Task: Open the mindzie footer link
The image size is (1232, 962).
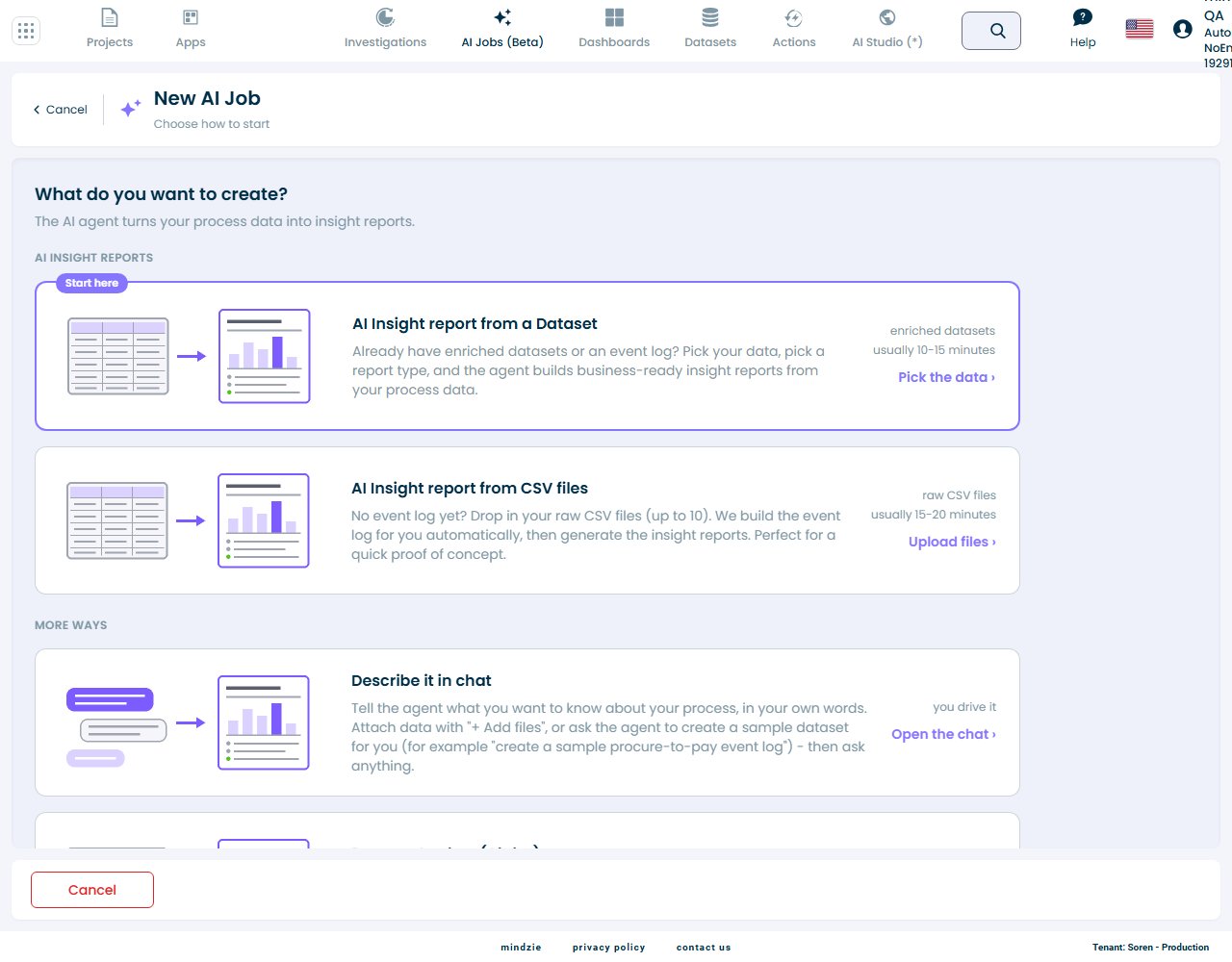Action: point(521,948)
